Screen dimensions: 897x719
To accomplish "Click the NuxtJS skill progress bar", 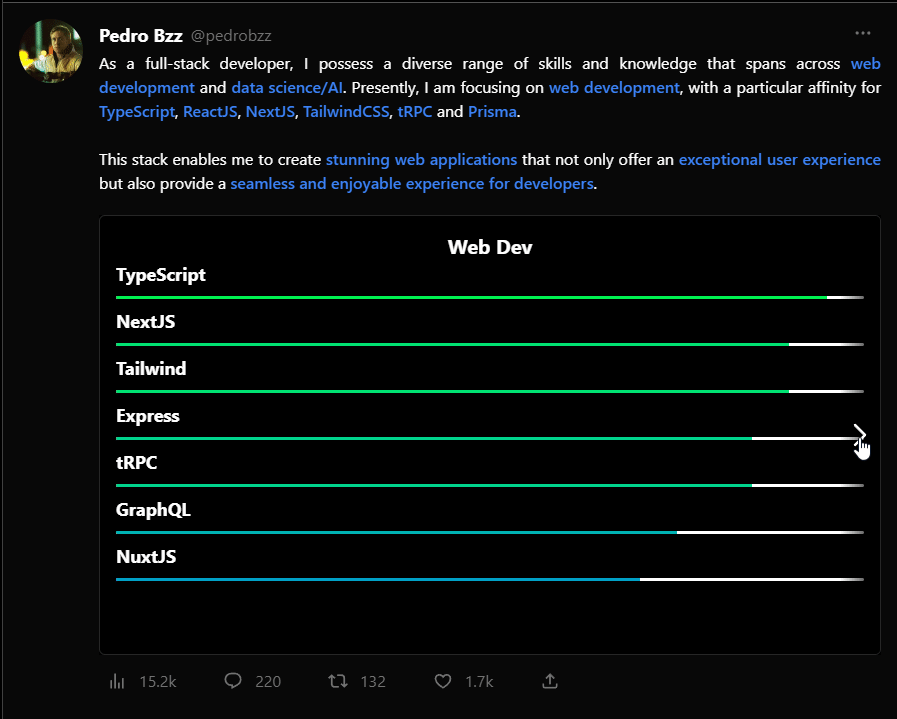I will pos(490,579).
